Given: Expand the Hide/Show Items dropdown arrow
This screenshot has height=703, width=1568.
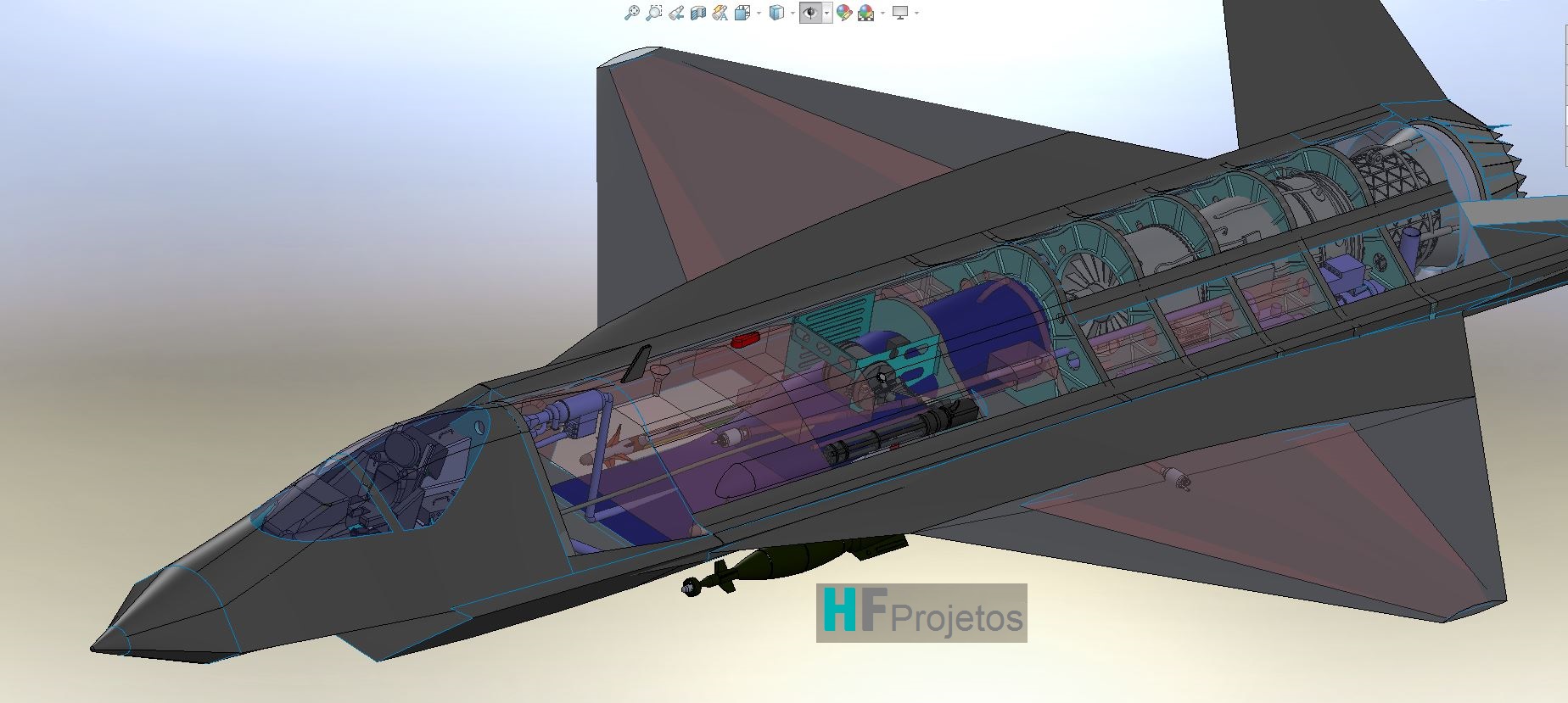Looking at the screenshot, I should click(x=826, y=13).
